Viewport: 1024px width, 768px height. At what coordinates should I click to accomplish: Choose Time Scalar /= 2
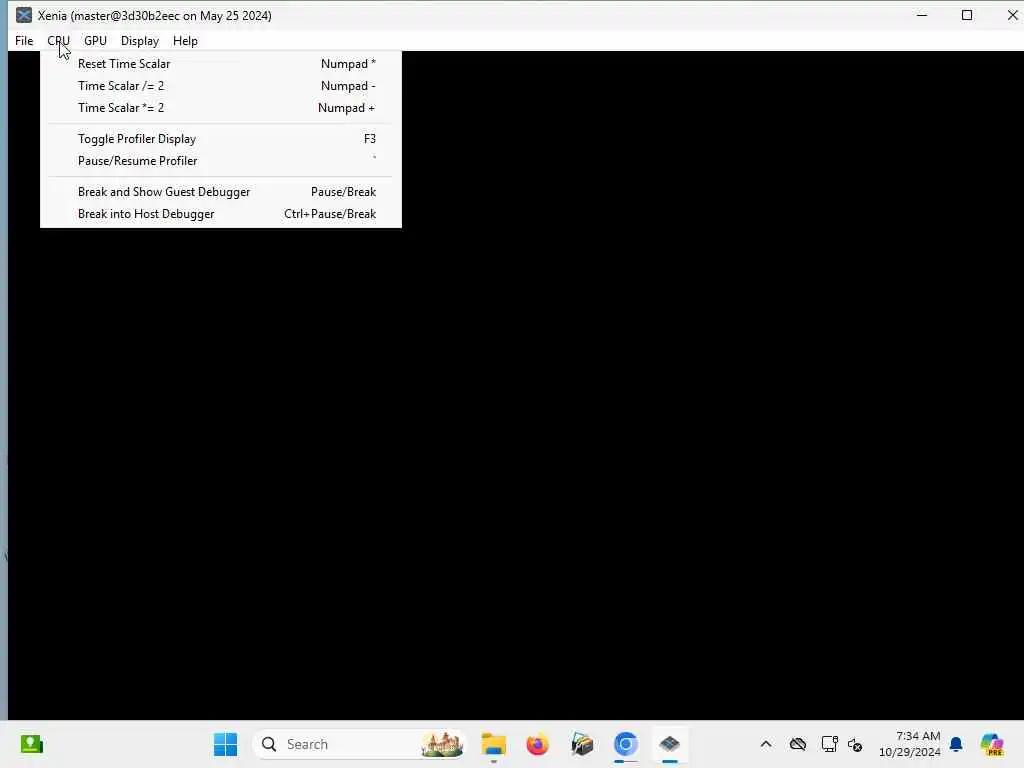(x=221, y=86)
